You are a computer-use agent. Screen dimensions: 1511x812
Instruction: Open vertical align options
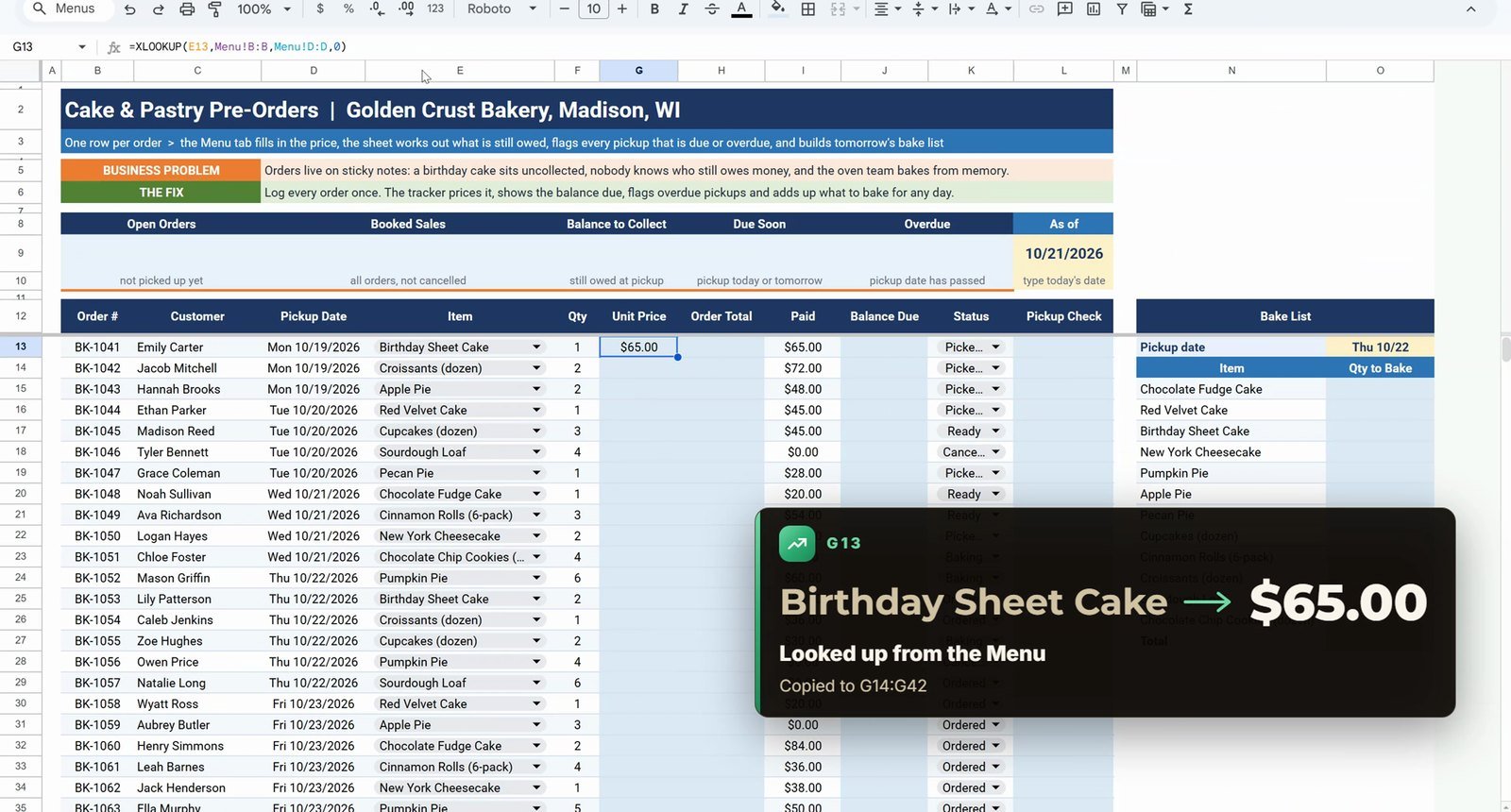924,8
